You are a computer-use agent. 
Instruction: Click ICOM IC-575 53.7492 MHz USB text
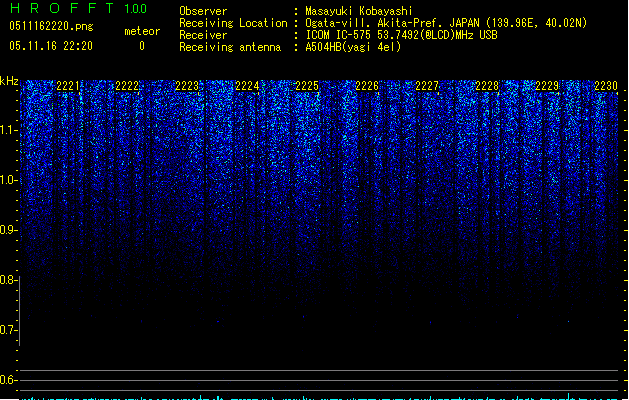pyautogui.click(x=401, y=35)
